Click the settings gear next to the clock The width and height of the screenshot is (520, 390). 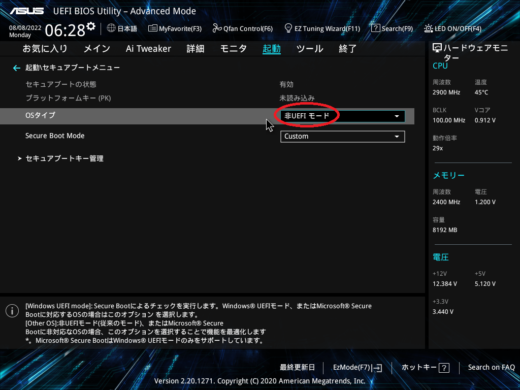coord(91,27)
